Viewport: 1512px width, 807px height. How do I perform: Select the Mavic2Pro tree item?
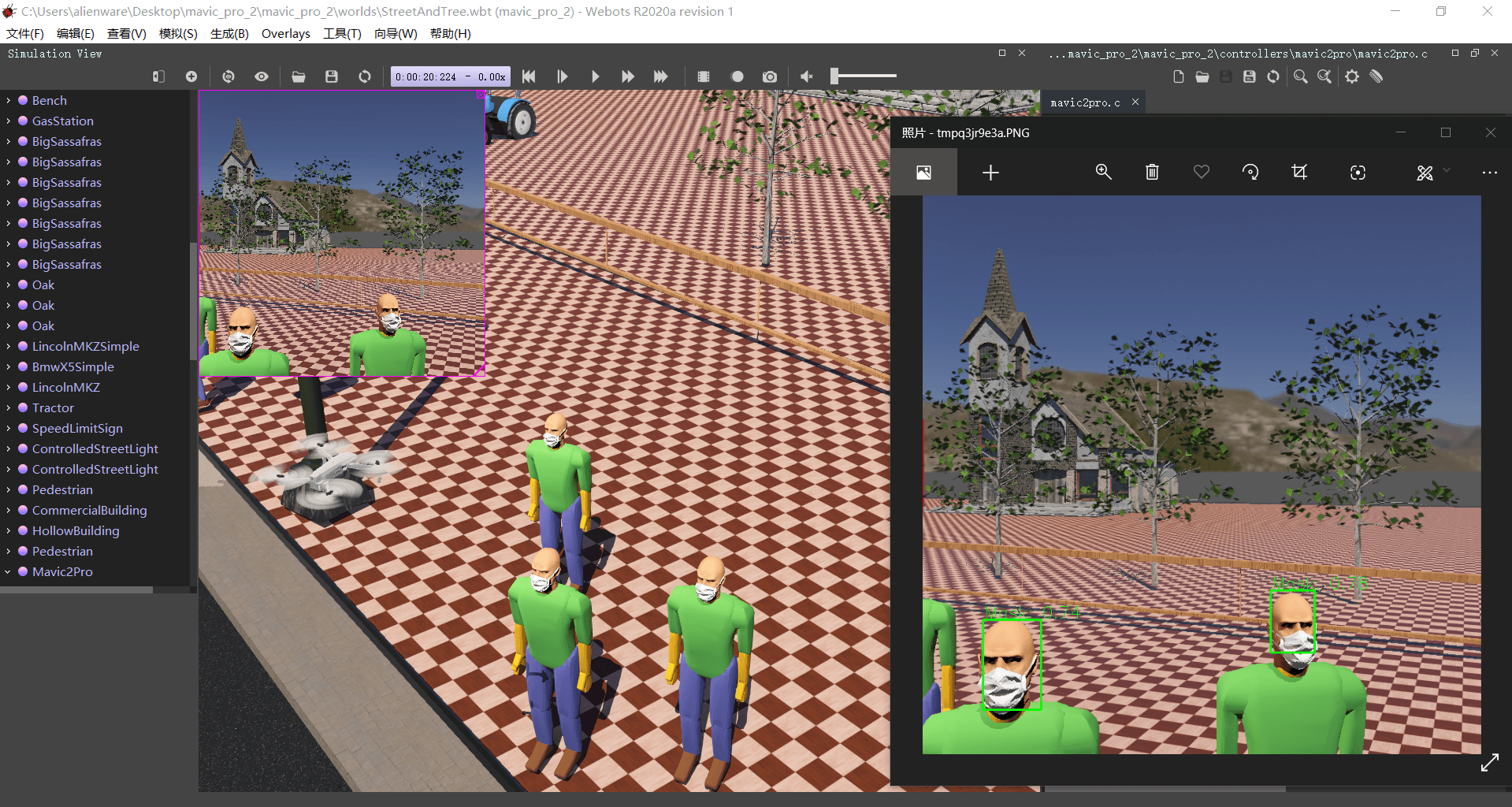coord(62,572)
